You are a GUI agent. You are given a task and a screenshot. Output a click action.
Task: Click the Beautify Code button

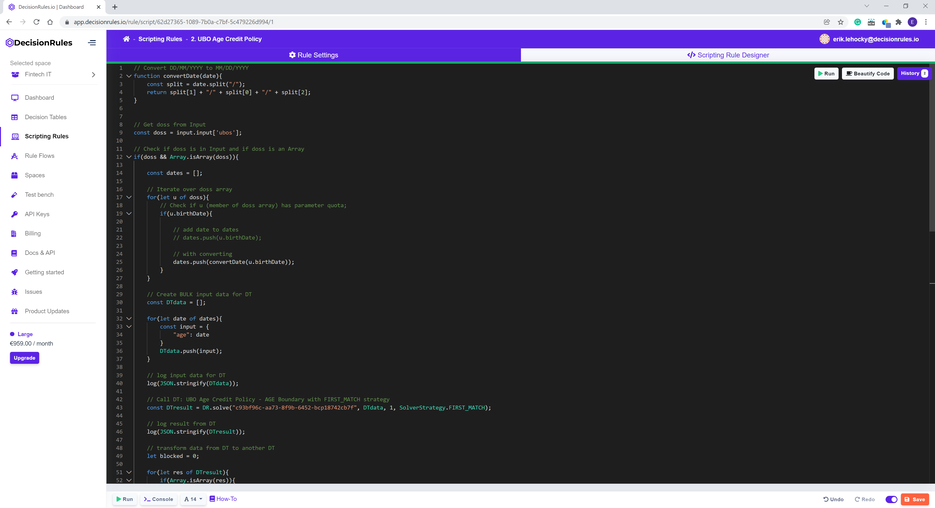tap(867, 73)
